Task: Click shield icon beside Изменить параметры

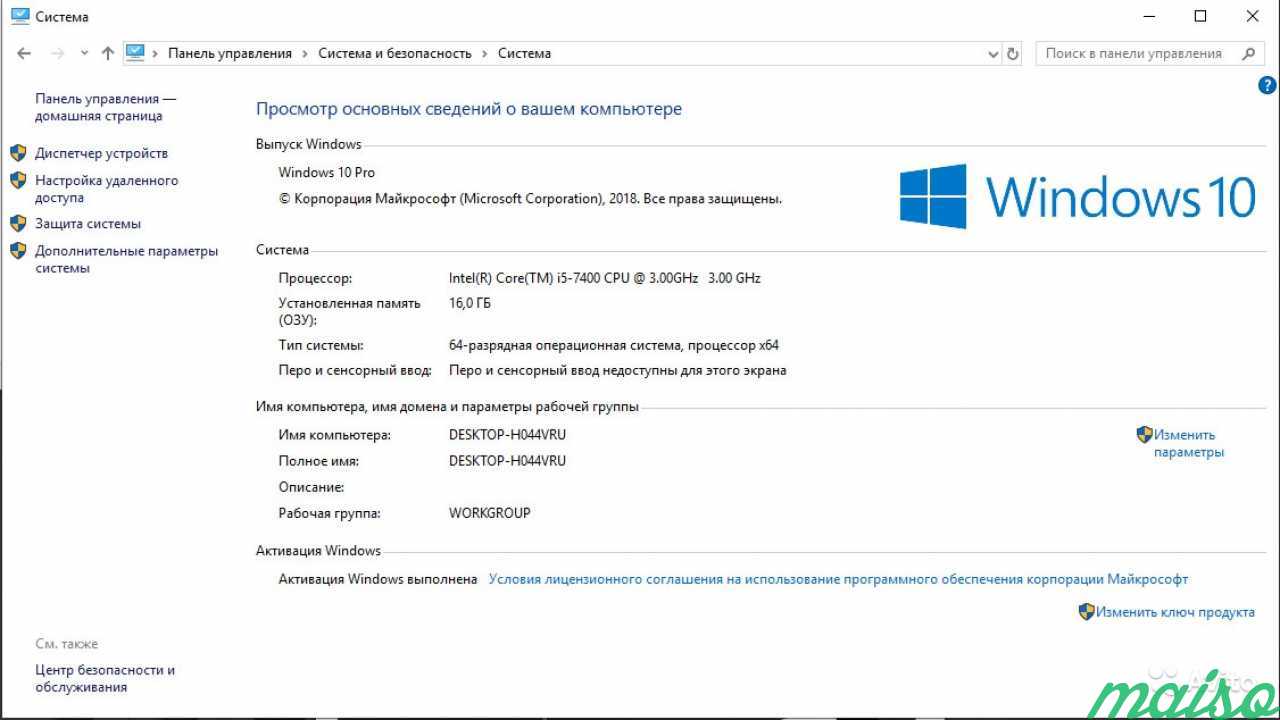Action: coord(1144,435)
